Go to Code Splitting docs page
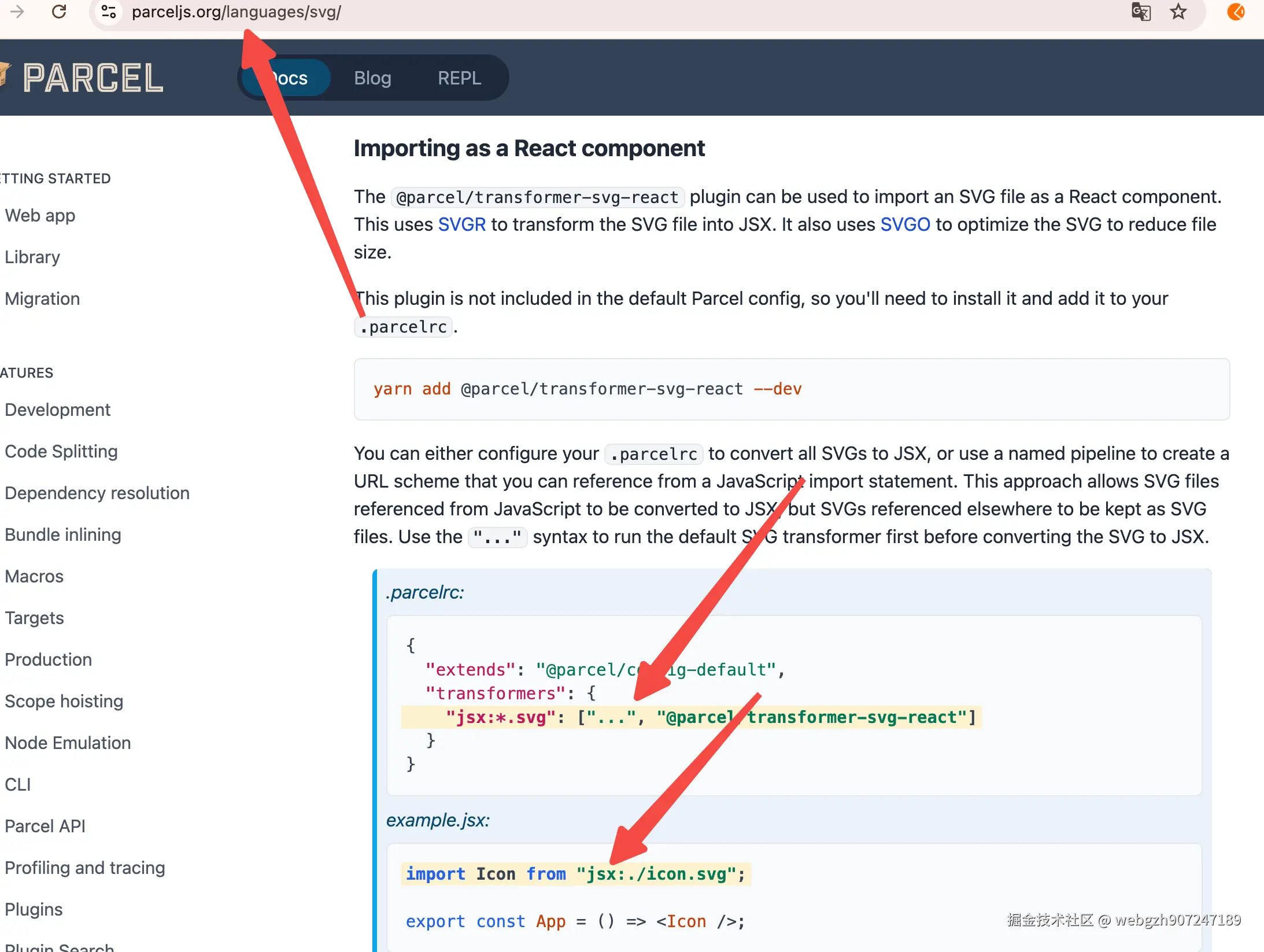Screen dimensions: 1264x952 61,451
